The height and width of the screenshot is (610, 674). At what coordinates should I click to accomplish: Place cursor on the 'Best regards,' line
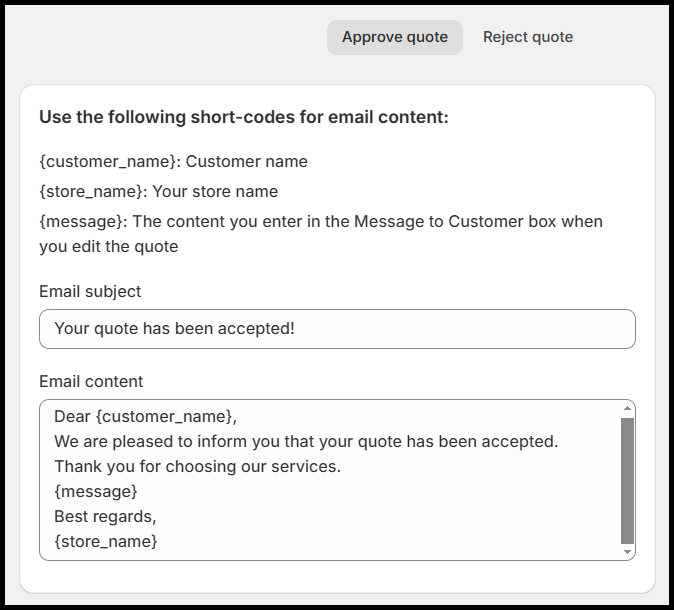pyautogui.click(x=105, y=516)
